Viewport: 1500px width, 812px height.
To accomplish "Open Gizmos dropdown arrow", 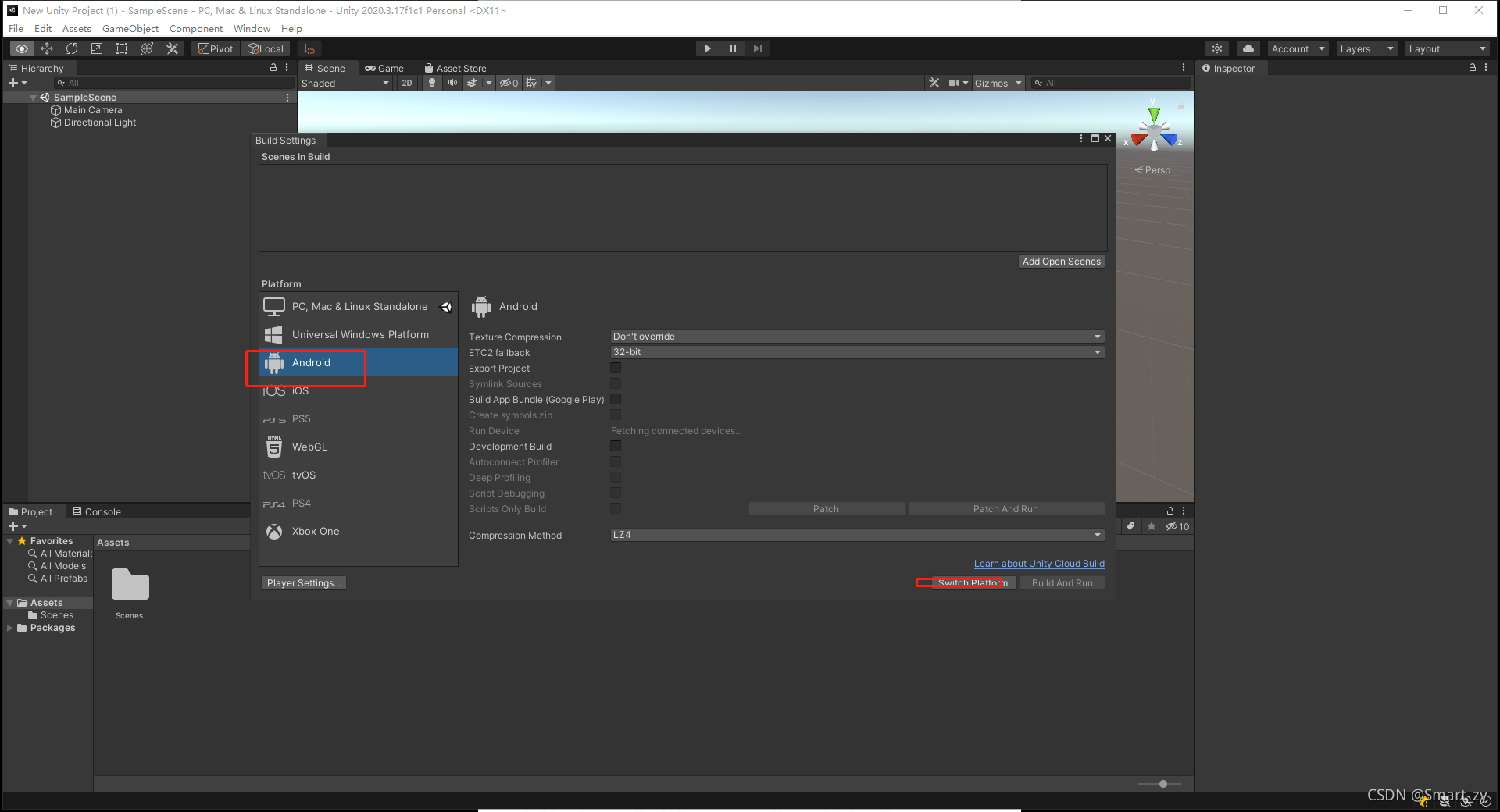I will tap(1019, 83).
